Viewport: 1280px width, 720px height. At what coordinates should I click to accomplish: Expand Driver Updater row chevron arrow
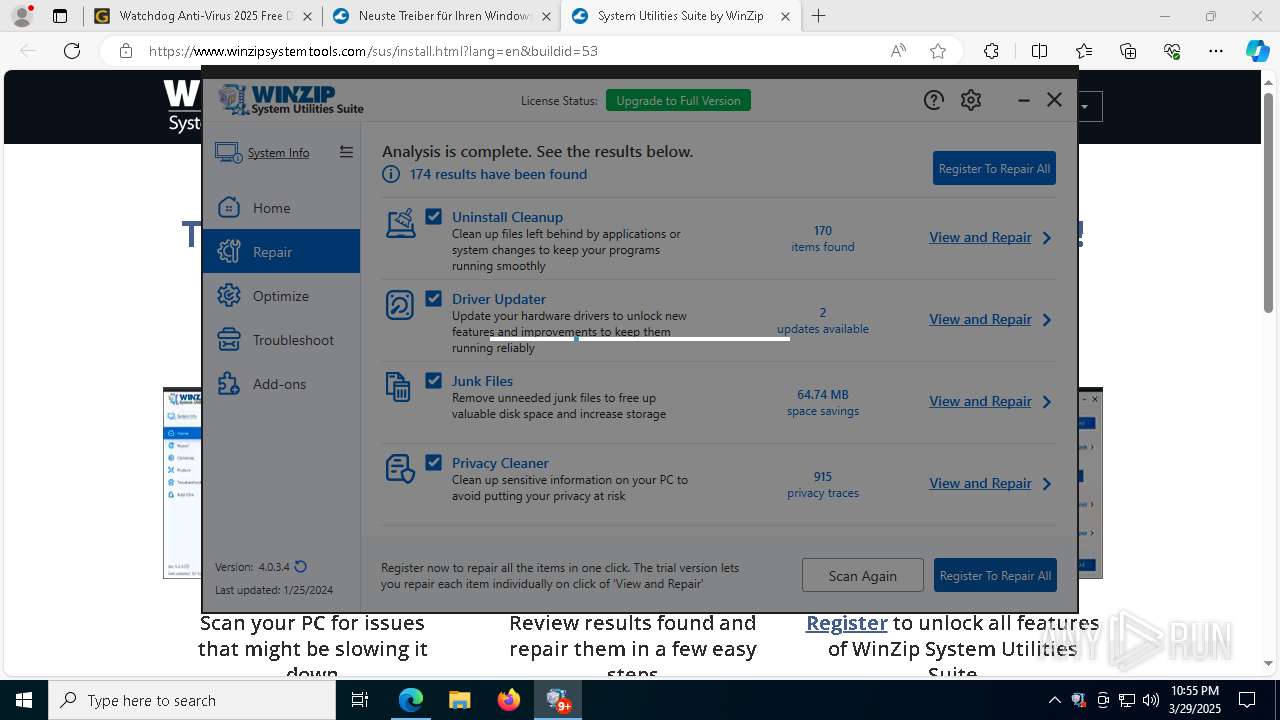(x=1047, y=320)
